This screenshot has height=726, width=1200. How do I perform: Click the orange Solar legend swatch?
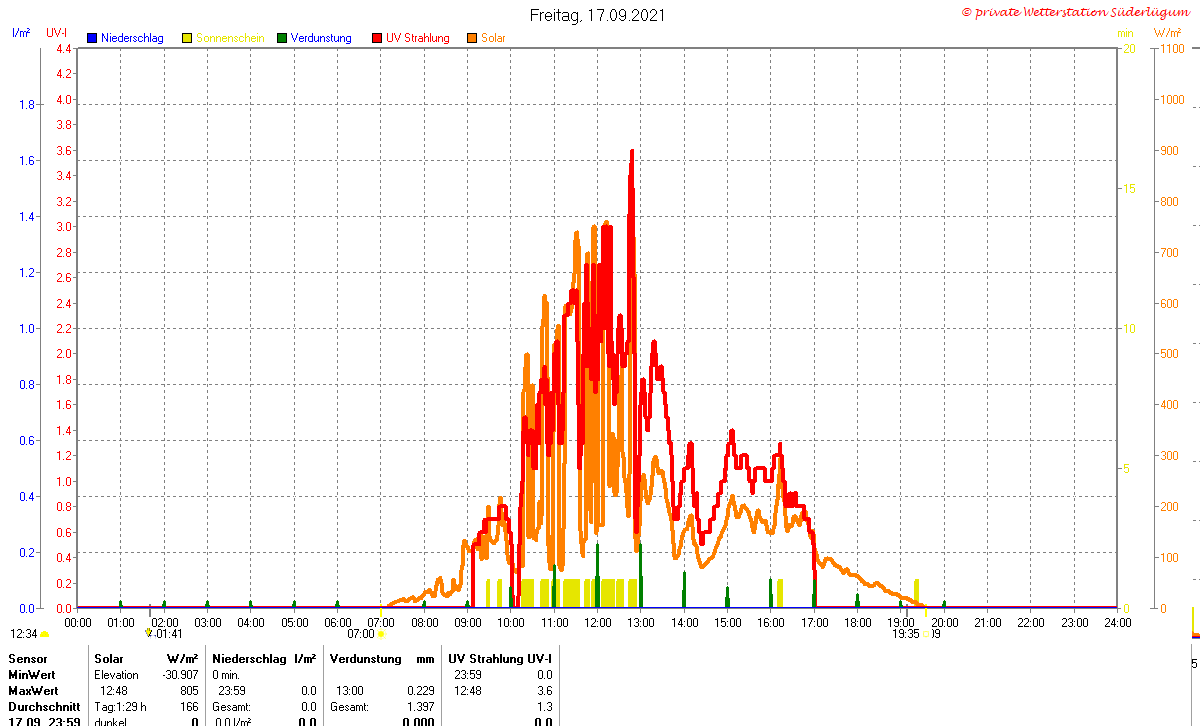click(472, 38)
